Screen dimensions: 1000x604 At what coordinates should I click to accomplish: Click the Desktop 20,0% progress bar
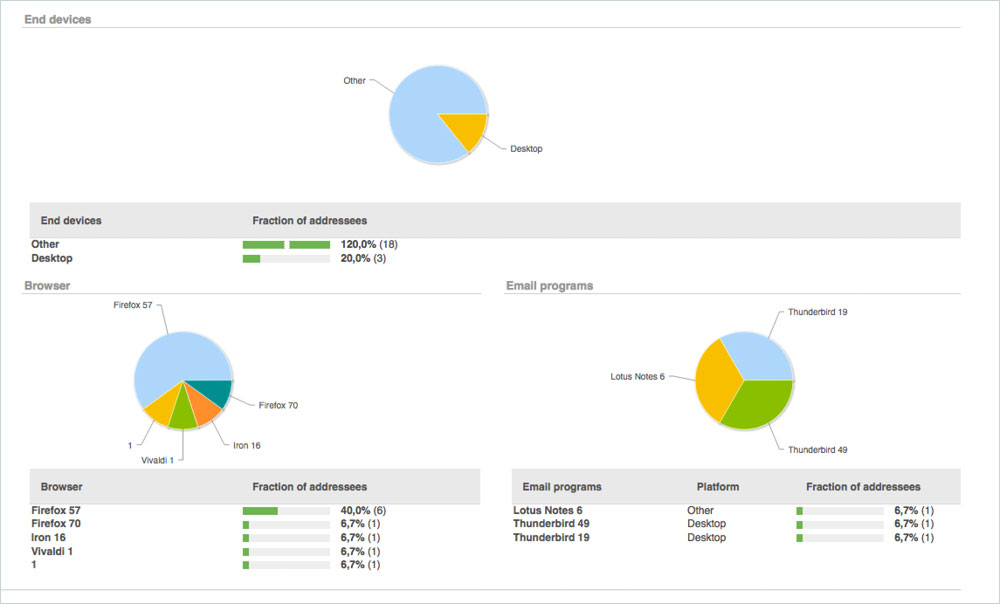[x=286, y=259]
